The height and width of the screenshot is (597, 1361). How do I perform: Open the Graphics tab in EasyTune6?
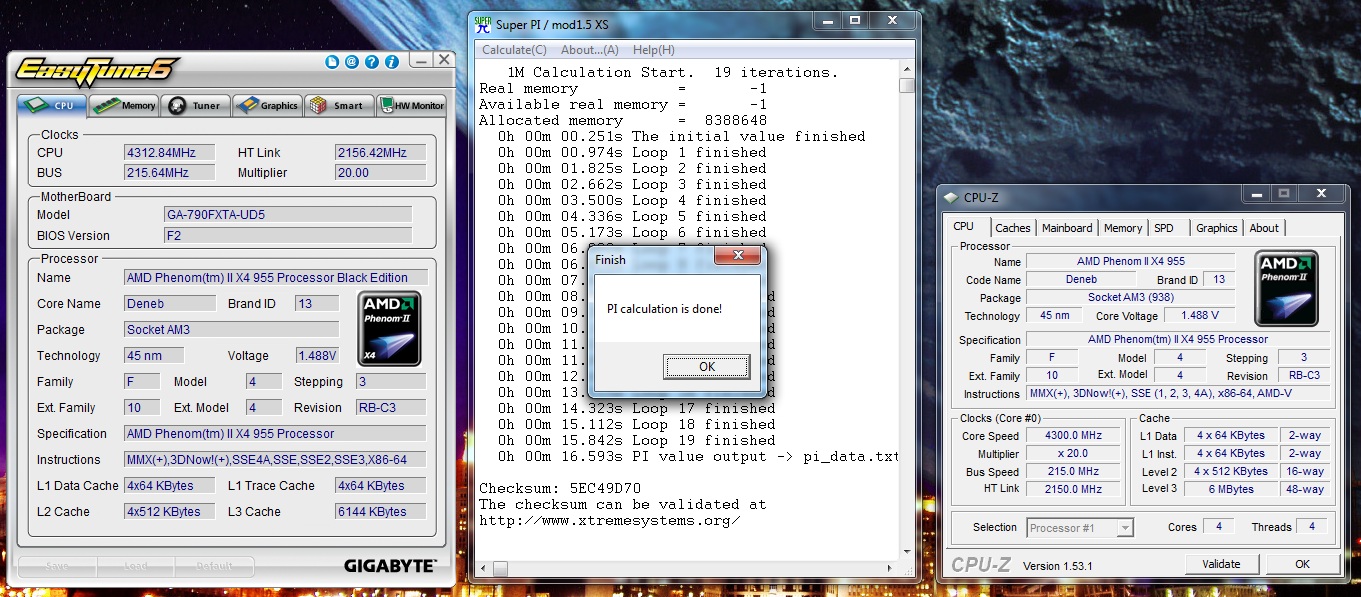(x=268, y=105)
